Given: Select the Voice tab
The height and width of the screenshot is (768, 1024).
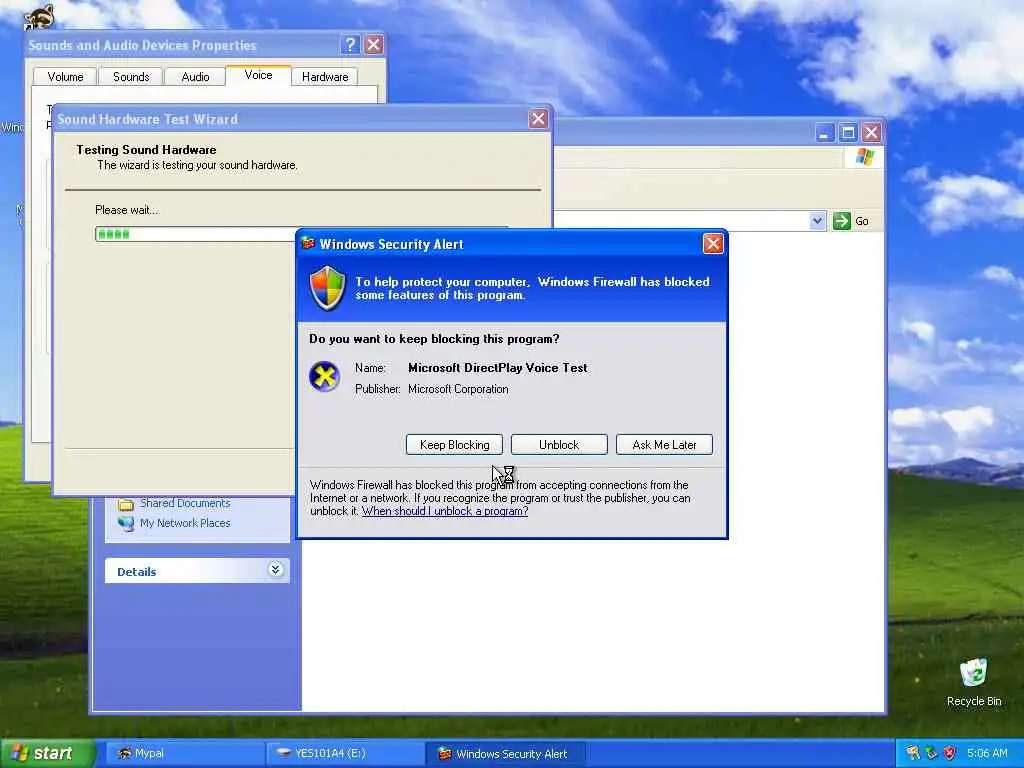Looking at the screenshot, I should [x=258, y=75].
